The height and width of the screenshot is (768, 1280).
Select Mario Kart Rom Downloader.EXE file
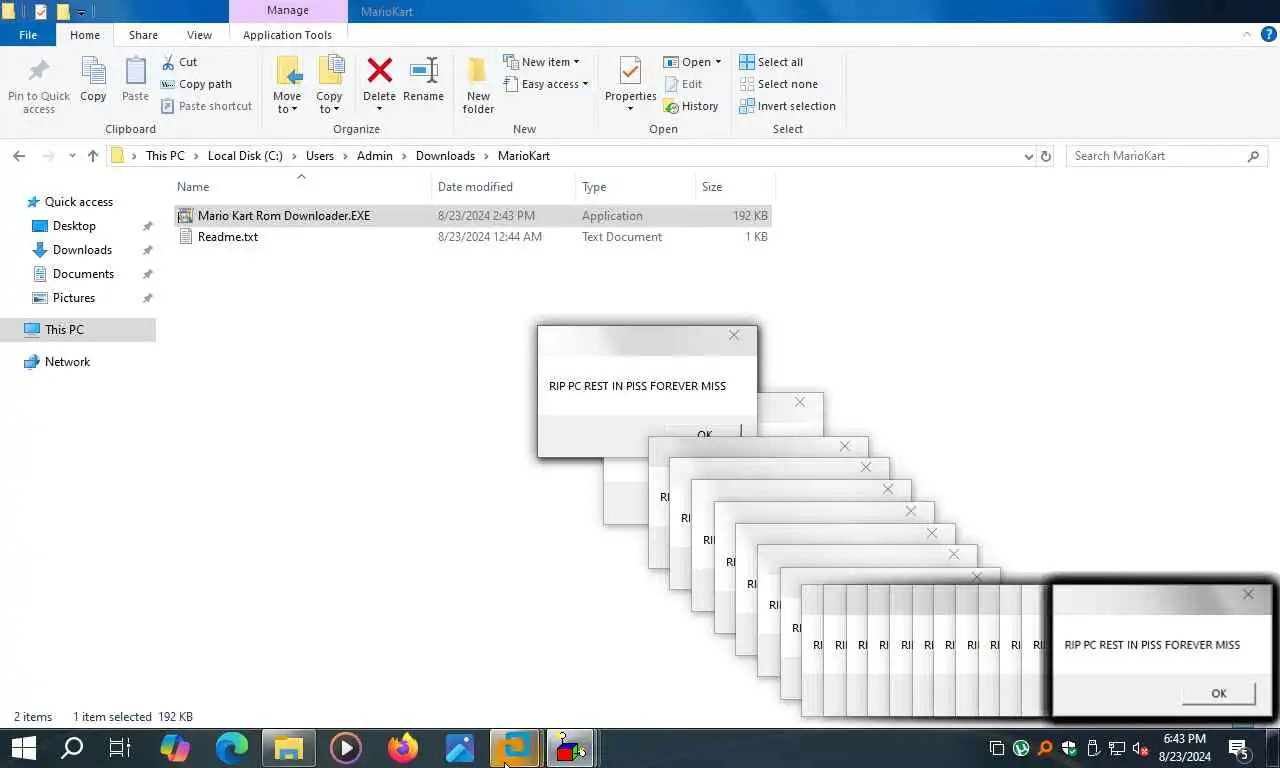click(x=473, y=216)
